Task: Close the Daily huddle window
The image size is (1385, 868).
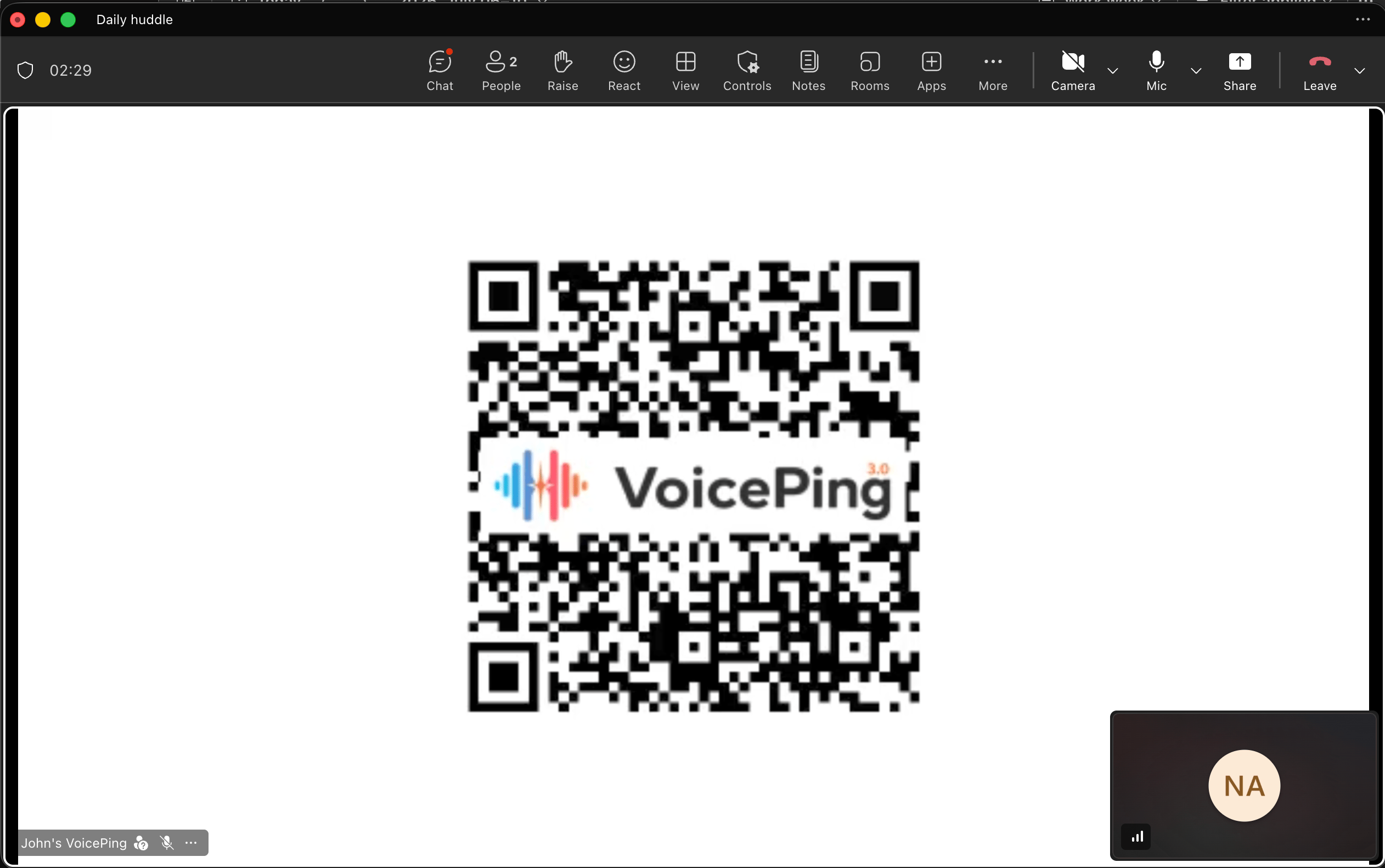Action: [18, 20]
